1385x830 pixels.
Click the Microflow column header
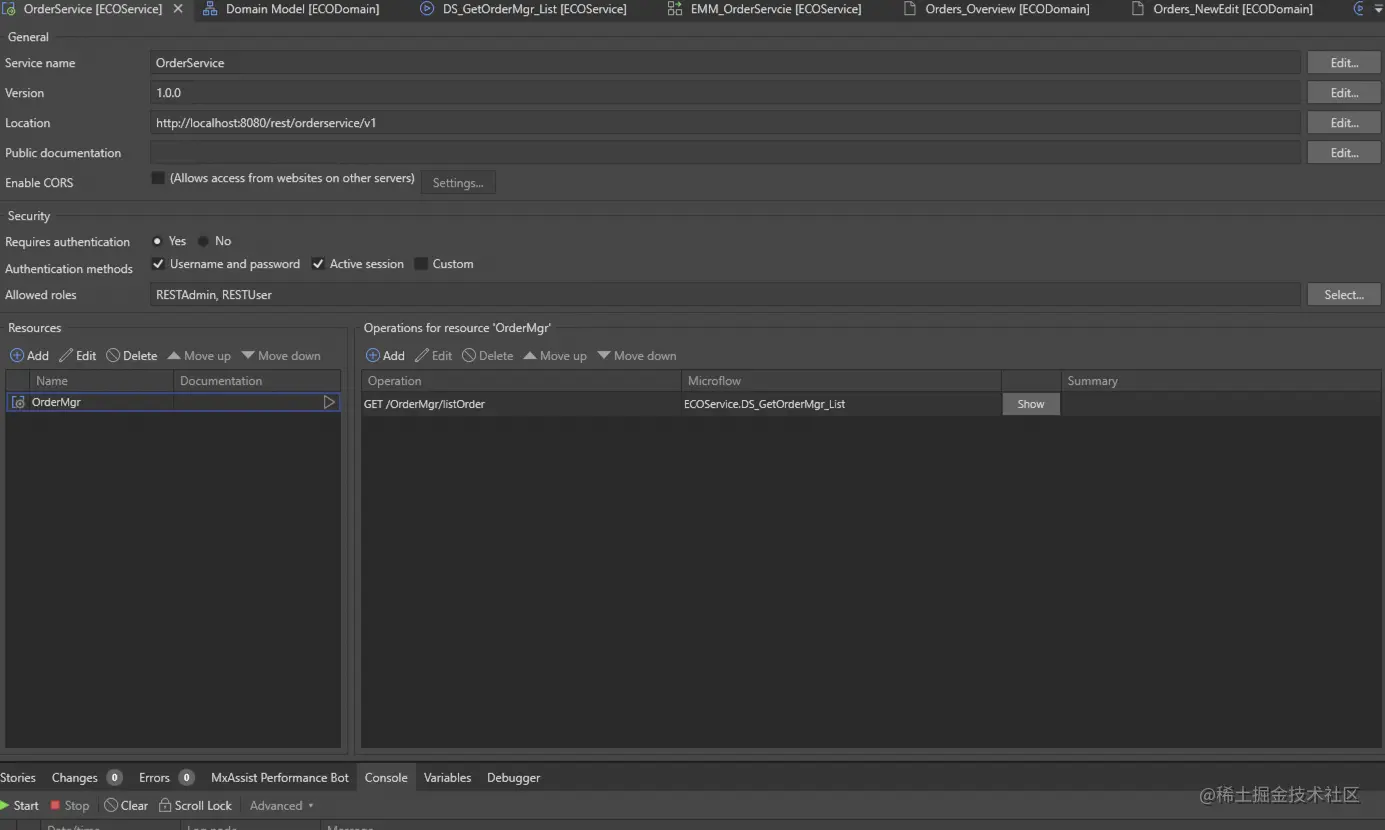pos(842,381)
